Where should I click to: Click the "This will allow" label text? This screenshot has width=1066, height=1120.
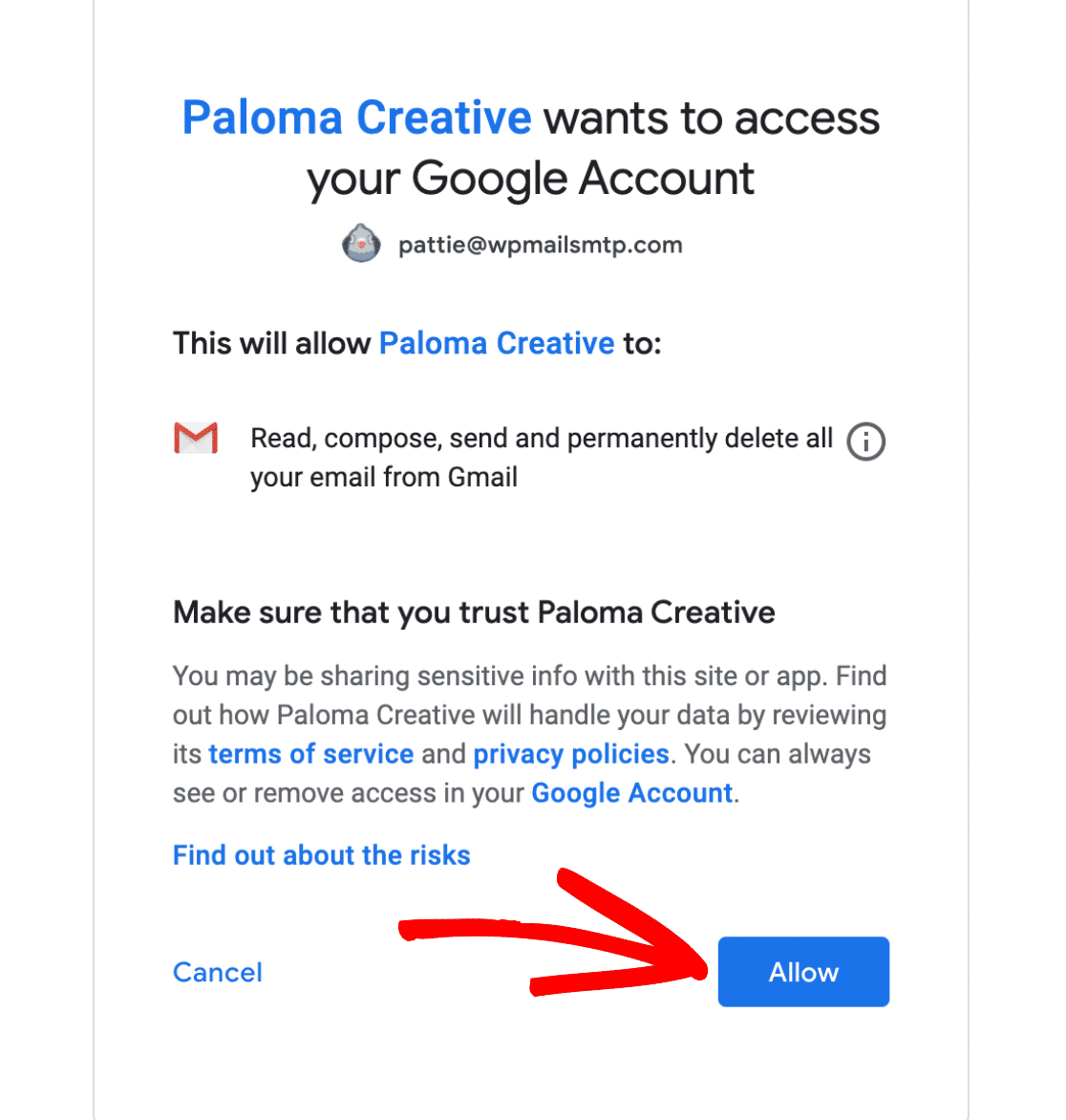tap(271, 344)
